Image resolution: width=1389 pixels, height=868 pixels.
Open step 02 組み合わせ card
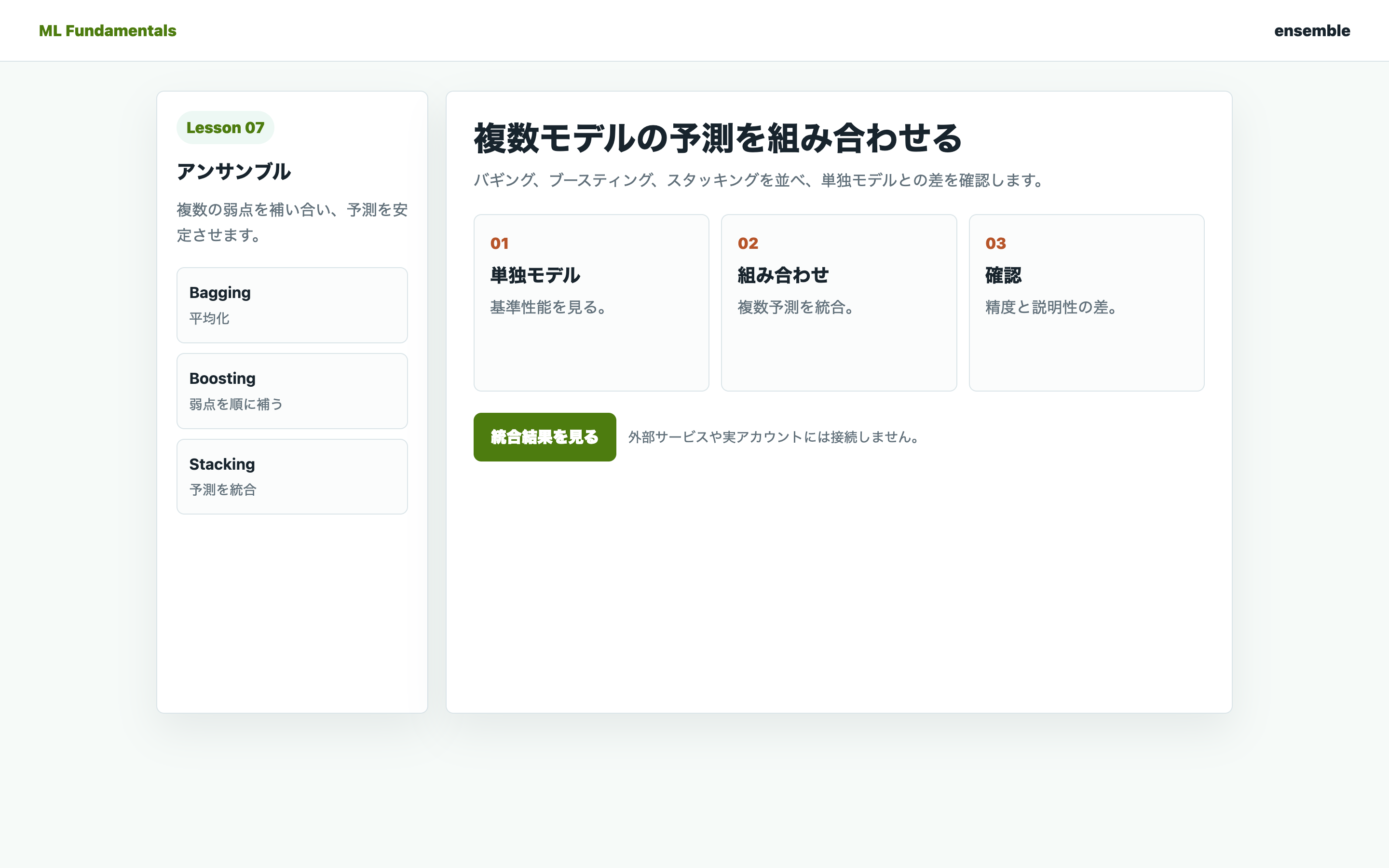[839, 302]
